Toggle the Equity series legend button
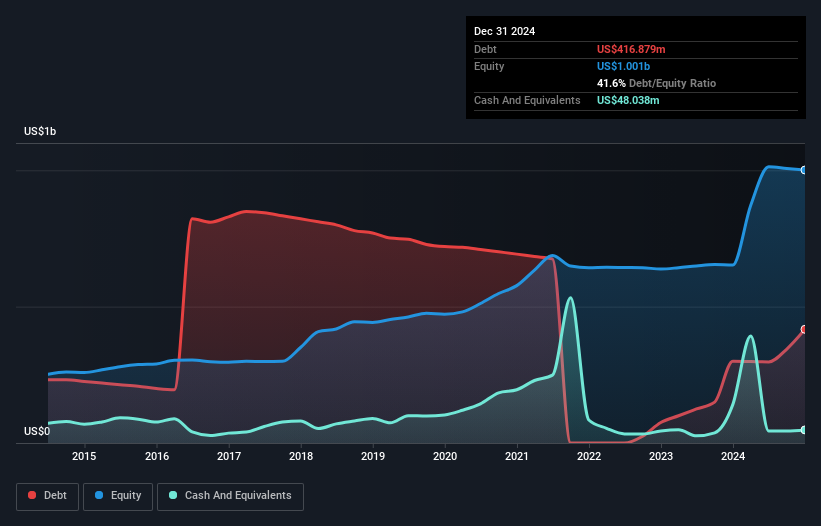Screen dimensions: 821x526 [118, 496]
